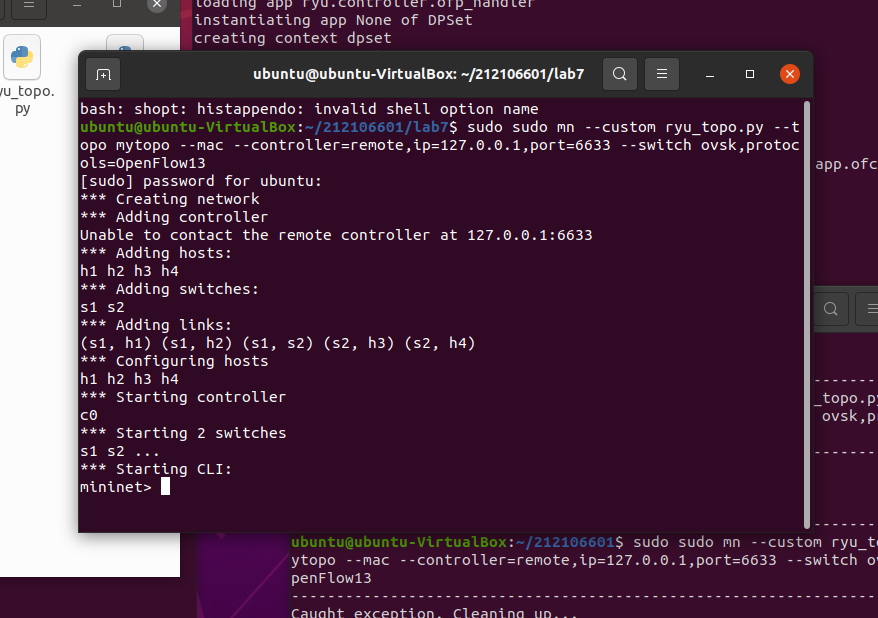Click the ~/212106601 prompt in the bottom background terminal
Viewport: 878px width, 618px height.
pos(564,542)
